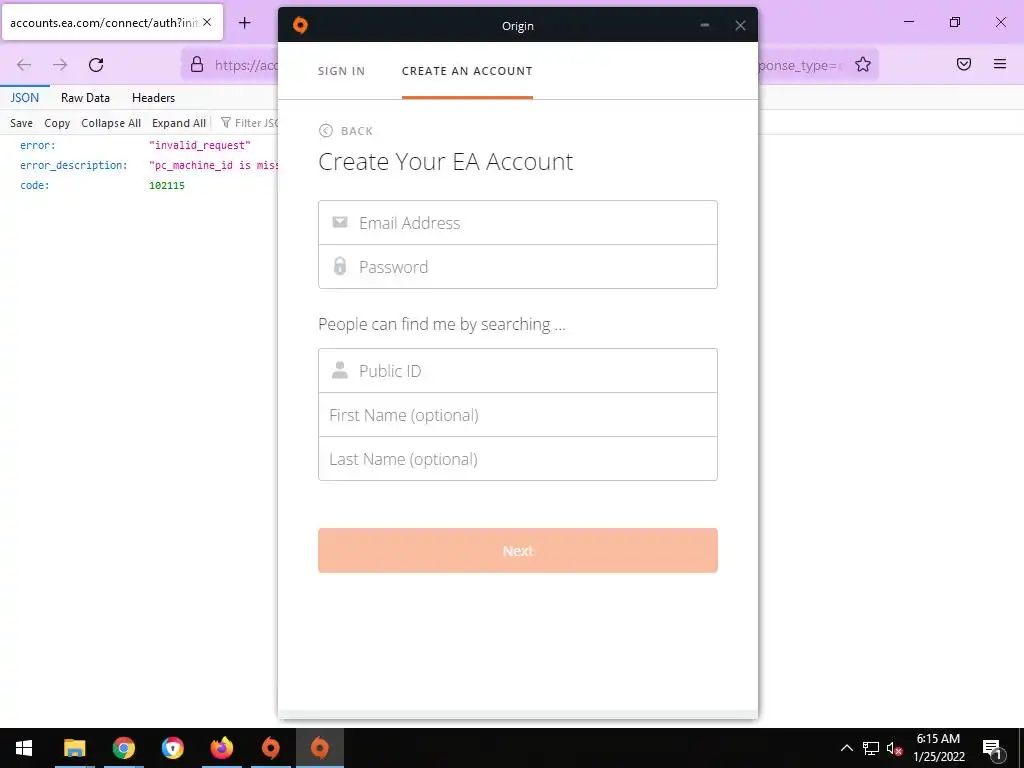Click Save in the JSON viewer toolbar
Screen dimensions: 1024x768
click(22, 123)
